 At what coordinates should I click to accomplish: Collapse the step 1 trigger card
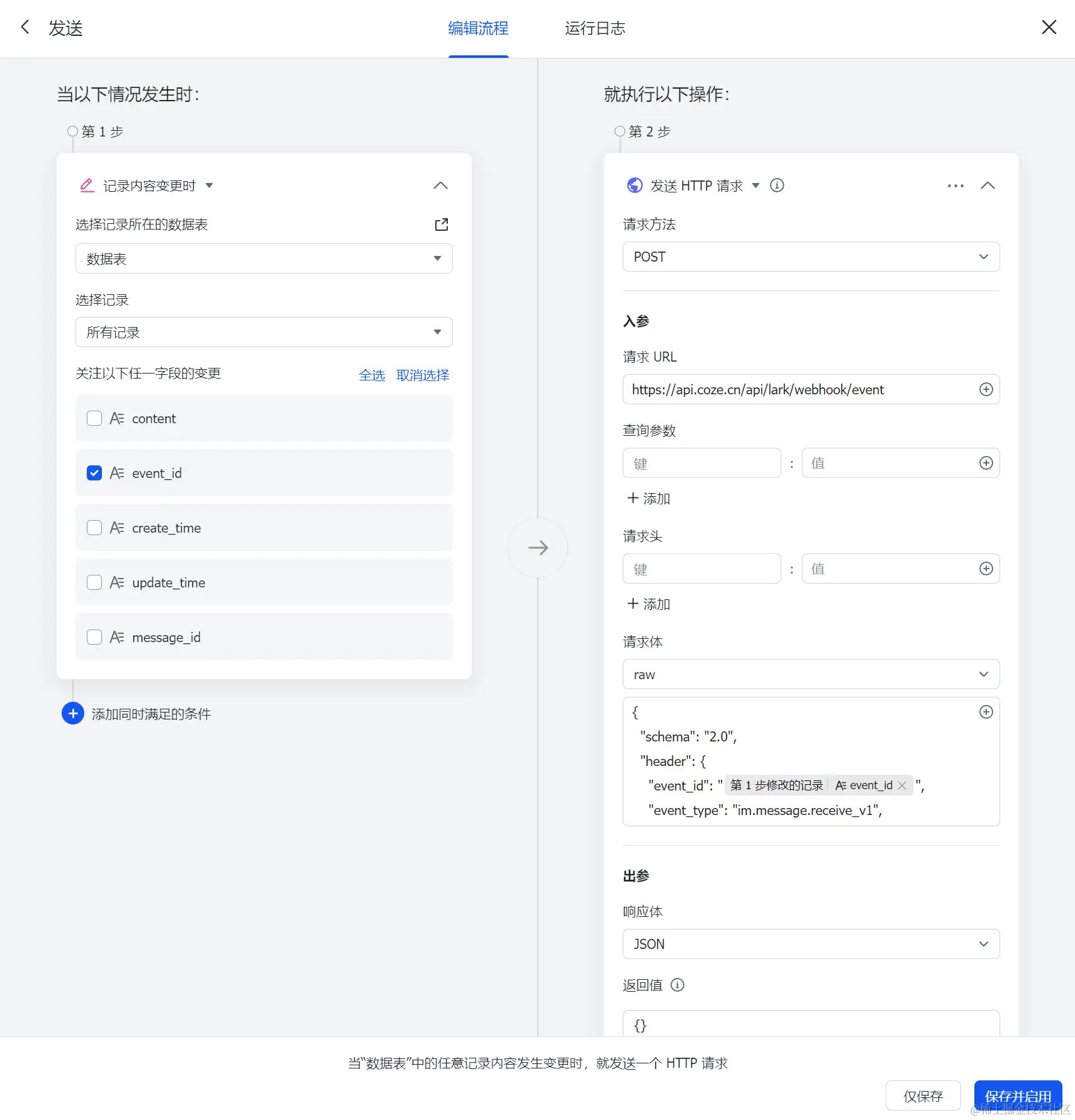pos(440,186)
